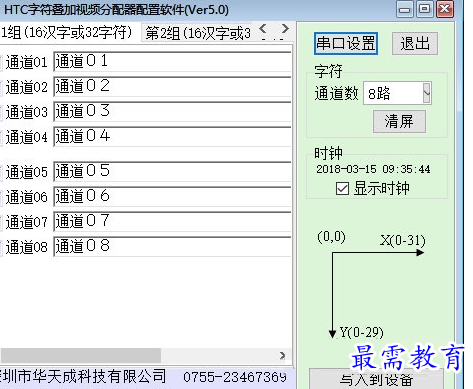Switch to the 第2组 tab

(197, 33)
